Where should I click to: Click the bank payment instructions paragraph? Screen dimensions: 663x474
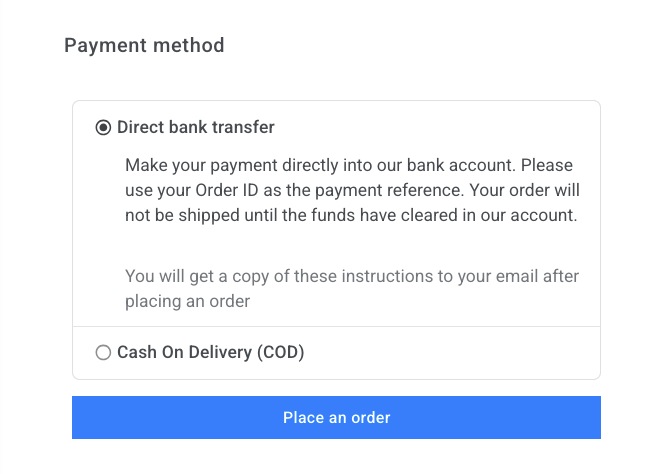pos(351,190)
